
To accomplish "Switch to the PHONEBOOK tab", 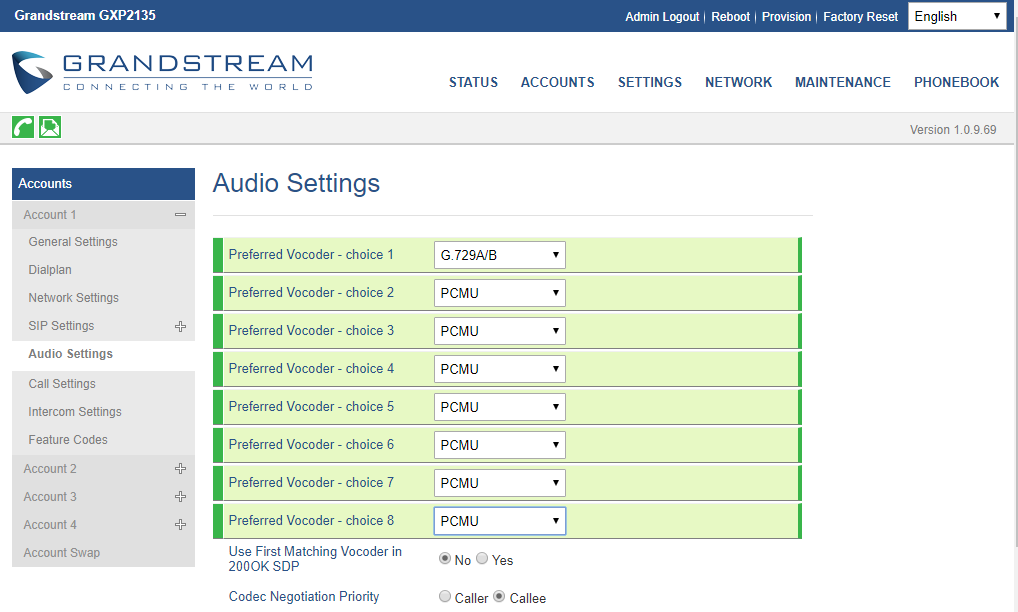I will point(956,83).
